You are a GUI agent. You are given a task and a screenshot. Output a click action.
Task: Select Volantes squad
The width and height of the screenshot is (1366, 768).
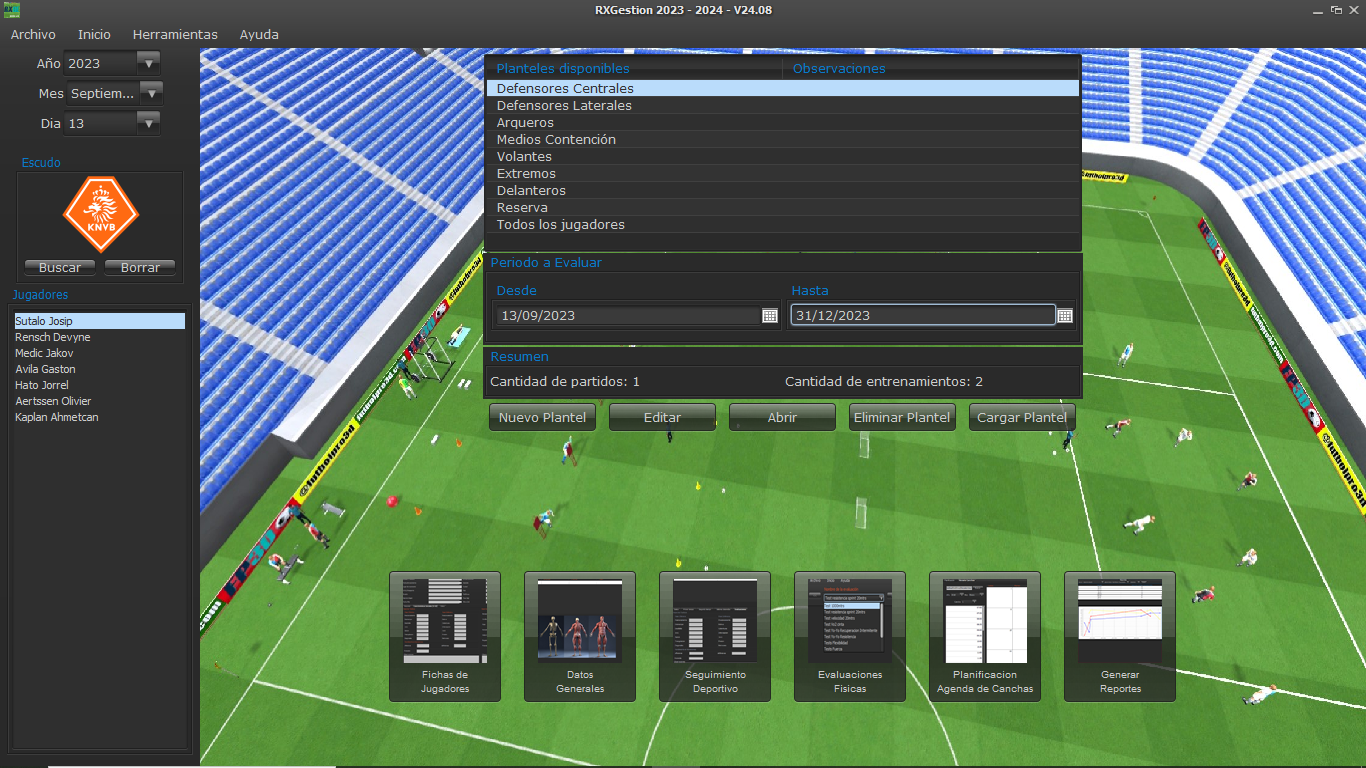pos(783,157)
